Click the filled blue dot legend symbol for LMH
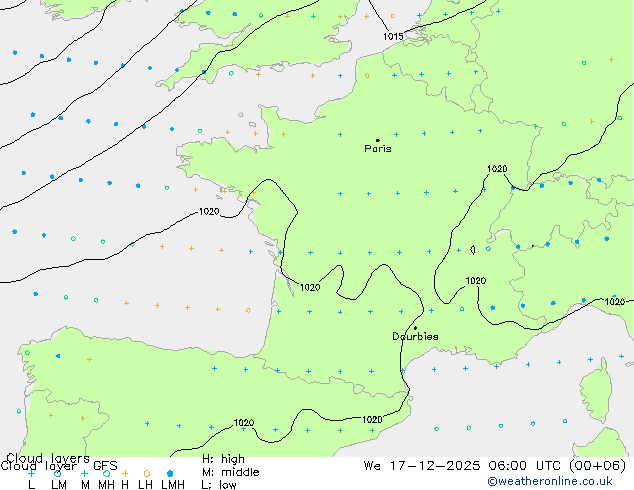 pyautogui.click(x=170, y=473)
